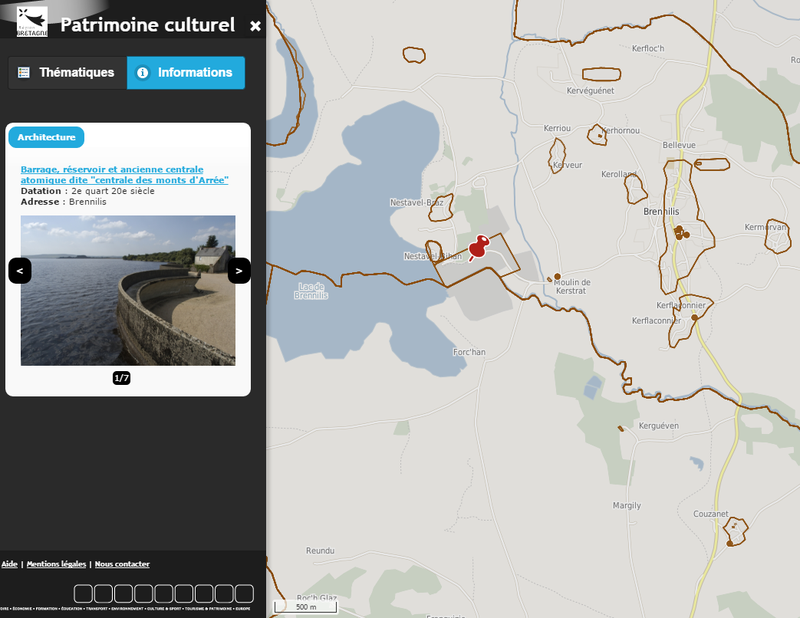Open the Mentions légales link

click(57, 564)
